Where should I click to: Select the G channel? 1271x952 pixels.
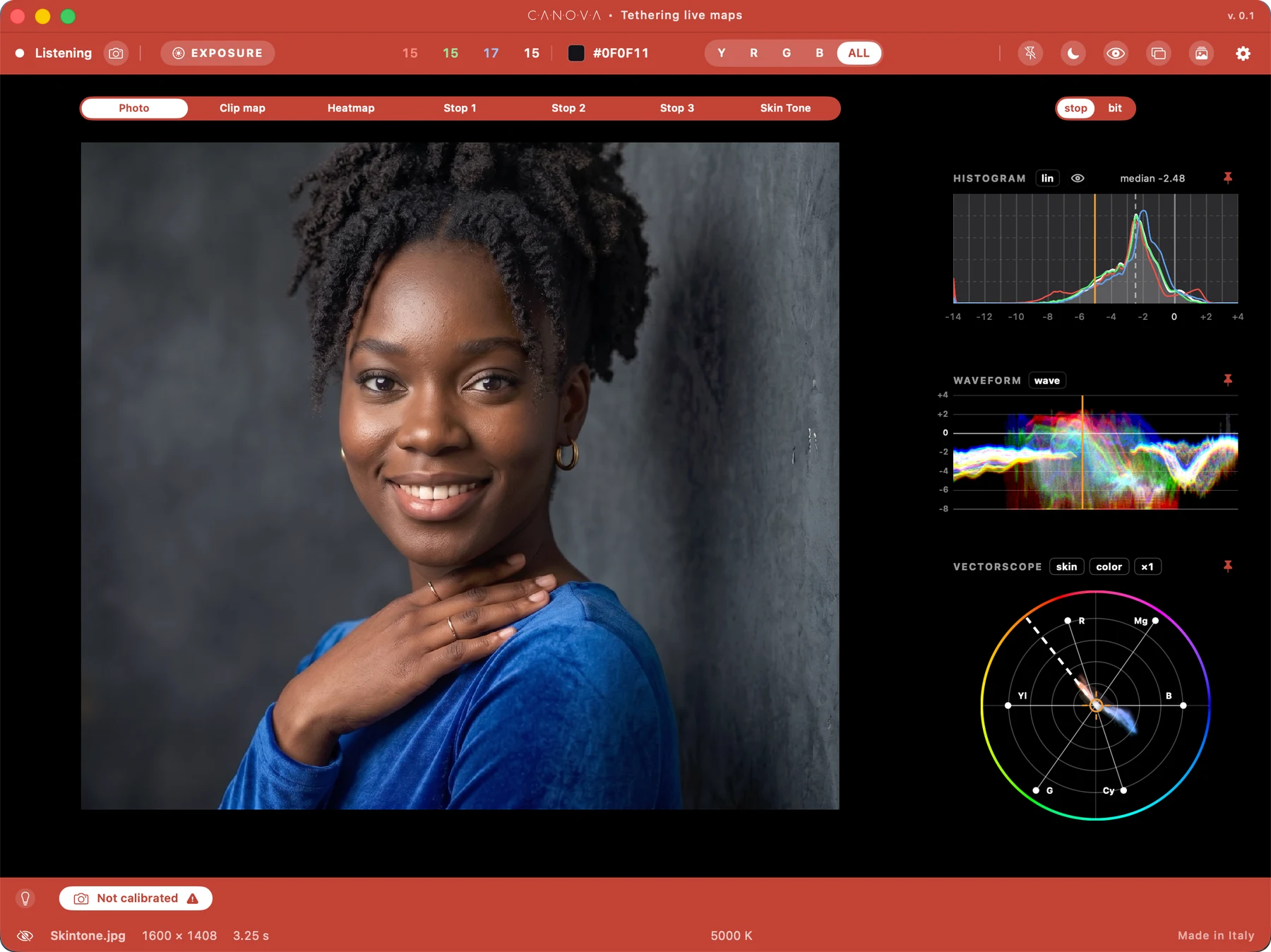(x=787, y=53)
